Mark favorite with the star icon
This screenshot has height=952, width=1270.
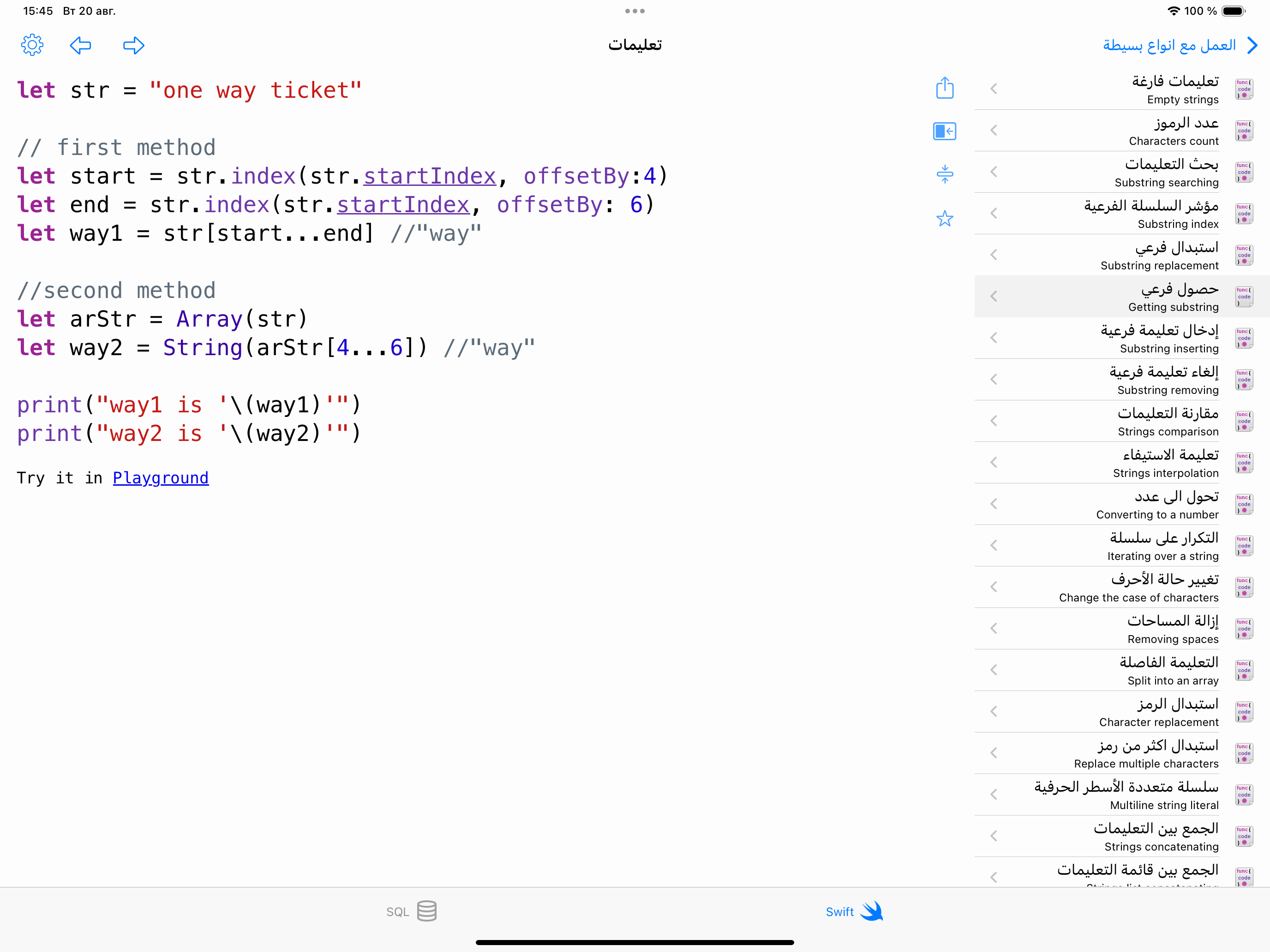coord(945,218)
